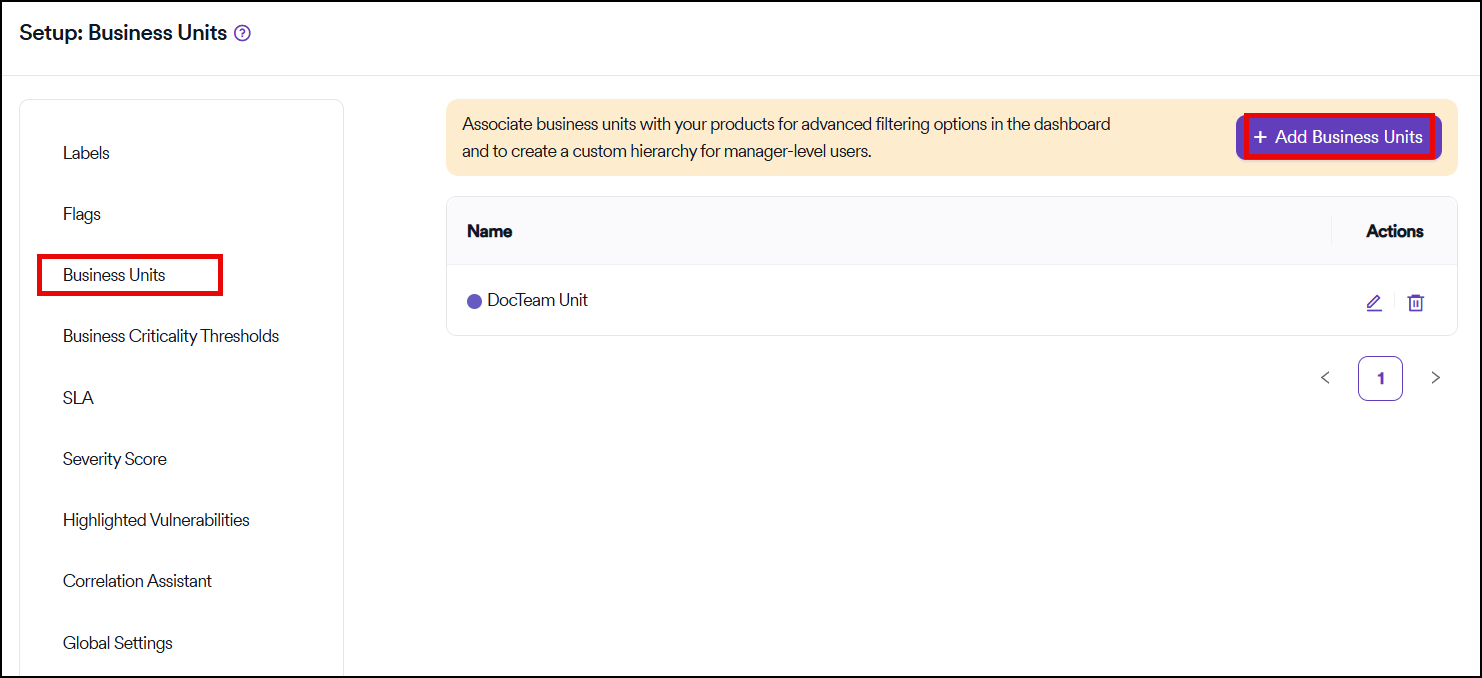1482x678 pixels.
Task: Click the Actions column header
Action: (x=1394, y=231)
